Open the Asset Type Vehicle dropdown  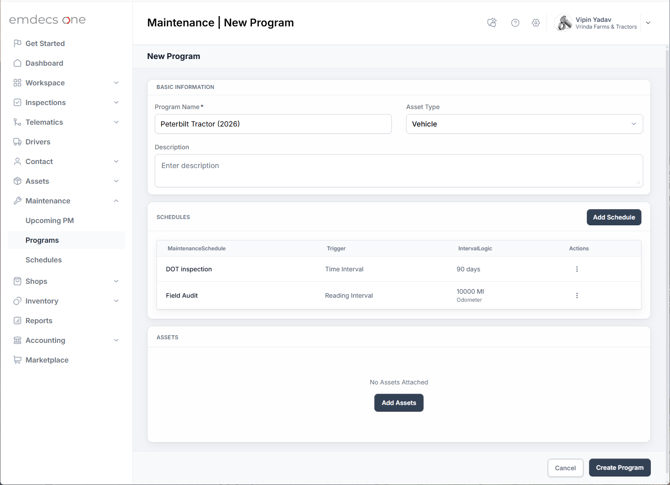point(524,124)
